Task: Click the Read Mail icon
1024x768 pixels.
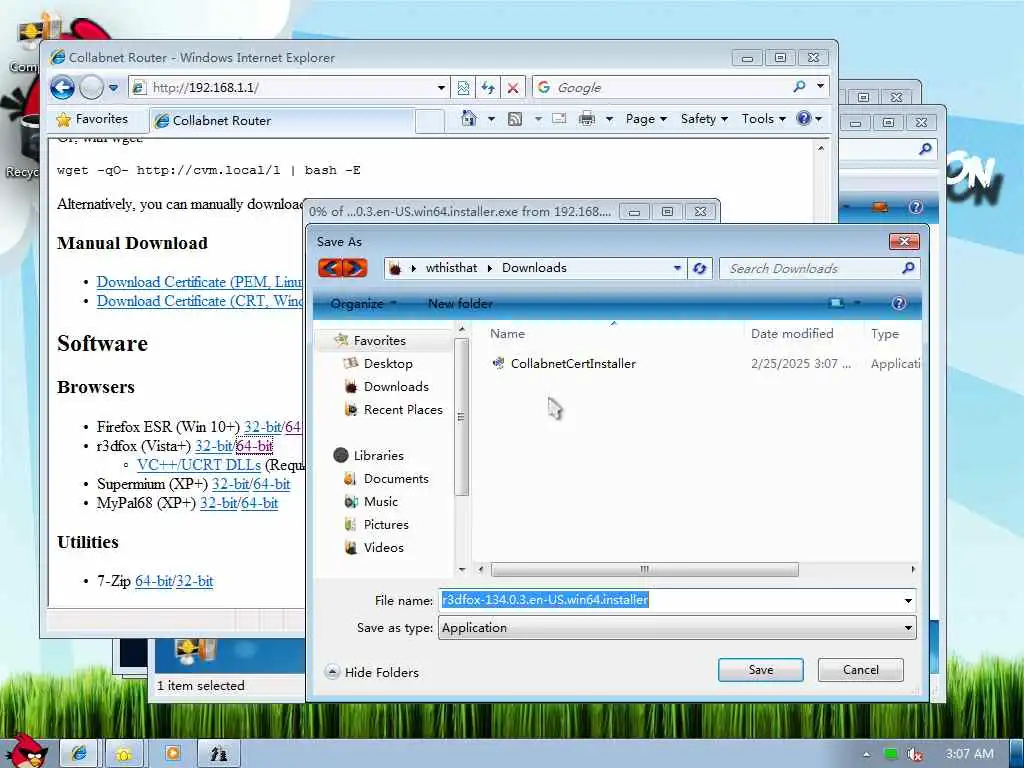Action: click(x=559, y=118)
